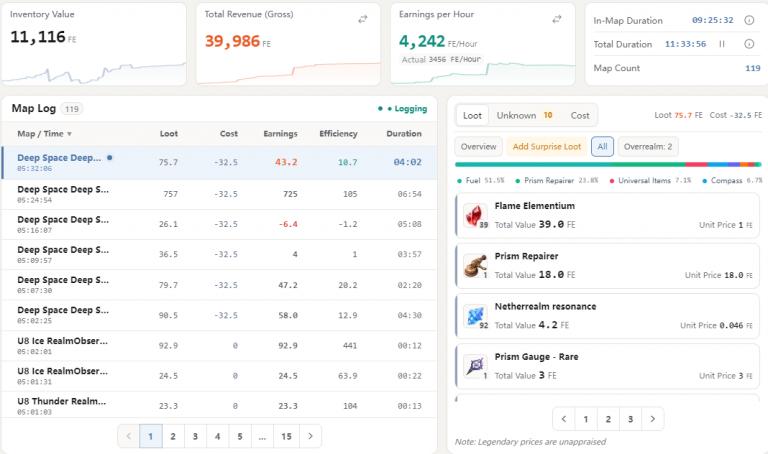Click the Inventory Value trend chart
The width and height of the screenshot is (768, 454).
(94, 73)
